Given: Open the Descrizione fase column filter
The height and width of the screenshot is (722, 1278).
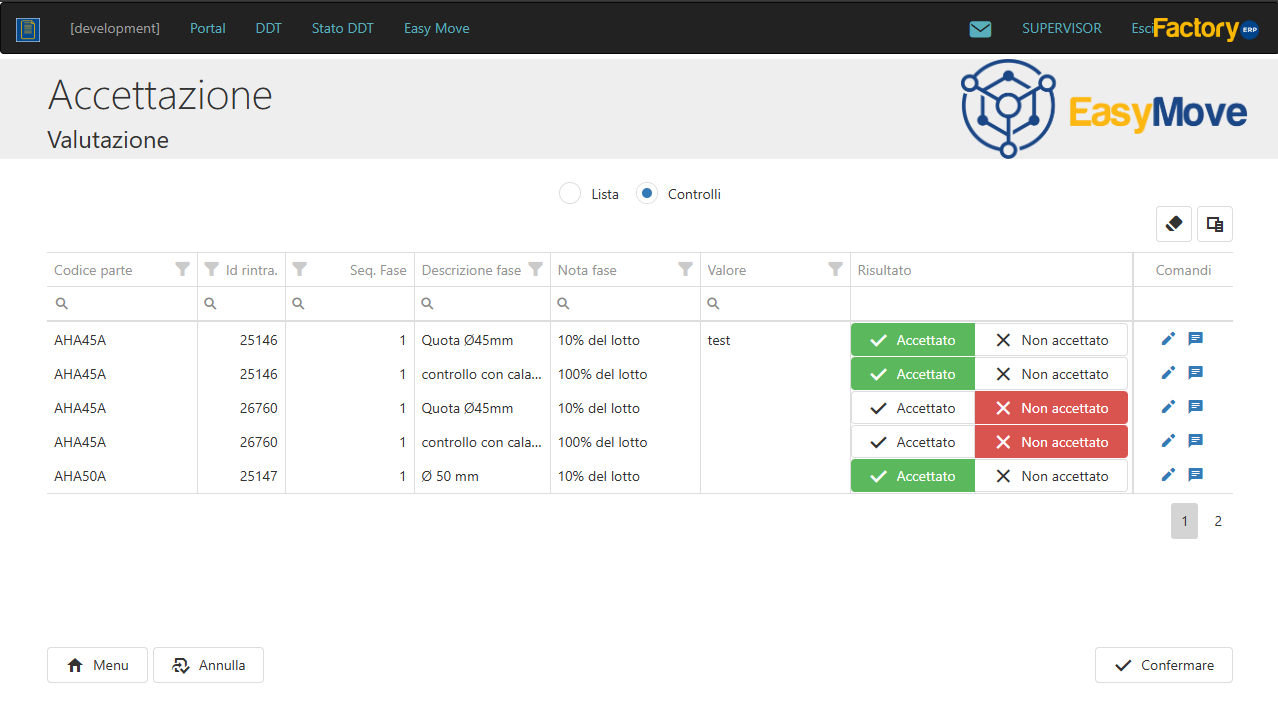Looking at the screenshot, I should click(535, 269).
